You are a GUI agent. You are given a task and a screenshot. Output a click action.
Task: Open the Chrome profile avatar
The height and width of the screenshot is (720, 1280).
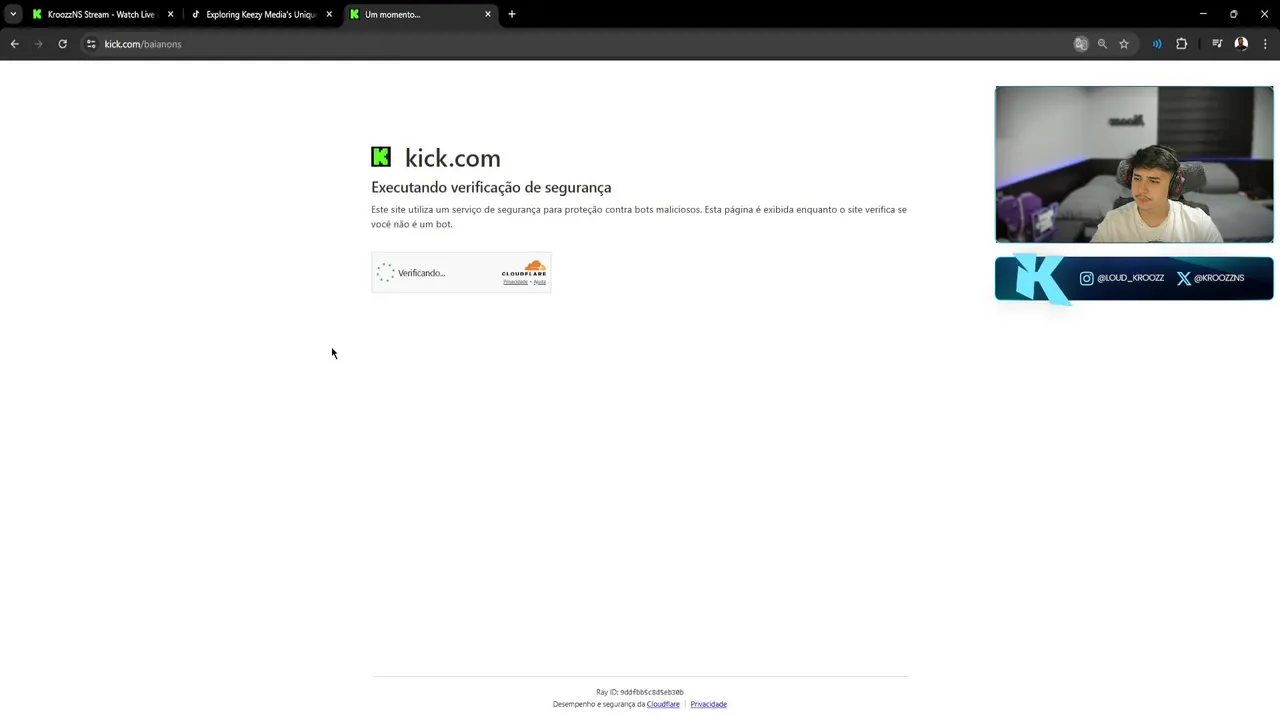[x=1241, y=44]
